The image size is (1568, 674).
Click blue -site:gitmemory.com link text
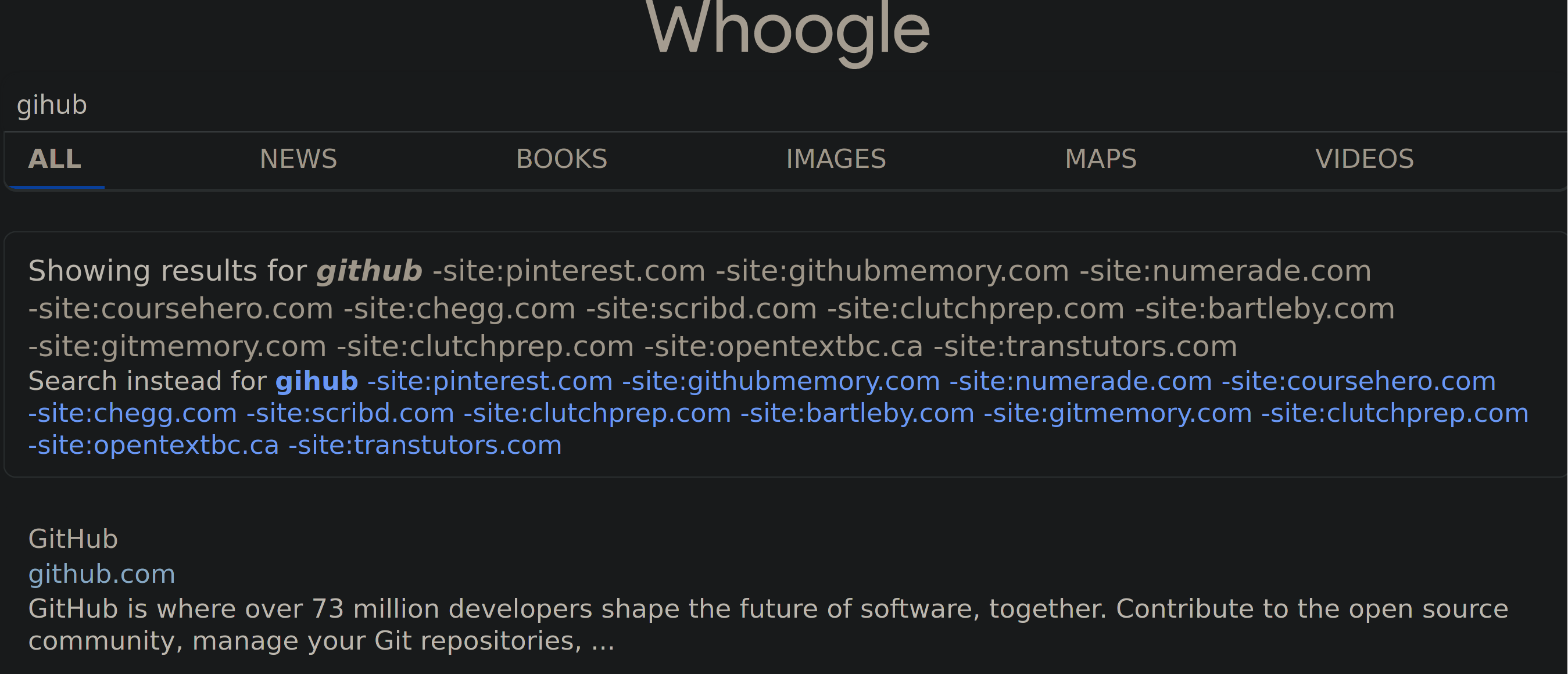[x=1118, y=414]
